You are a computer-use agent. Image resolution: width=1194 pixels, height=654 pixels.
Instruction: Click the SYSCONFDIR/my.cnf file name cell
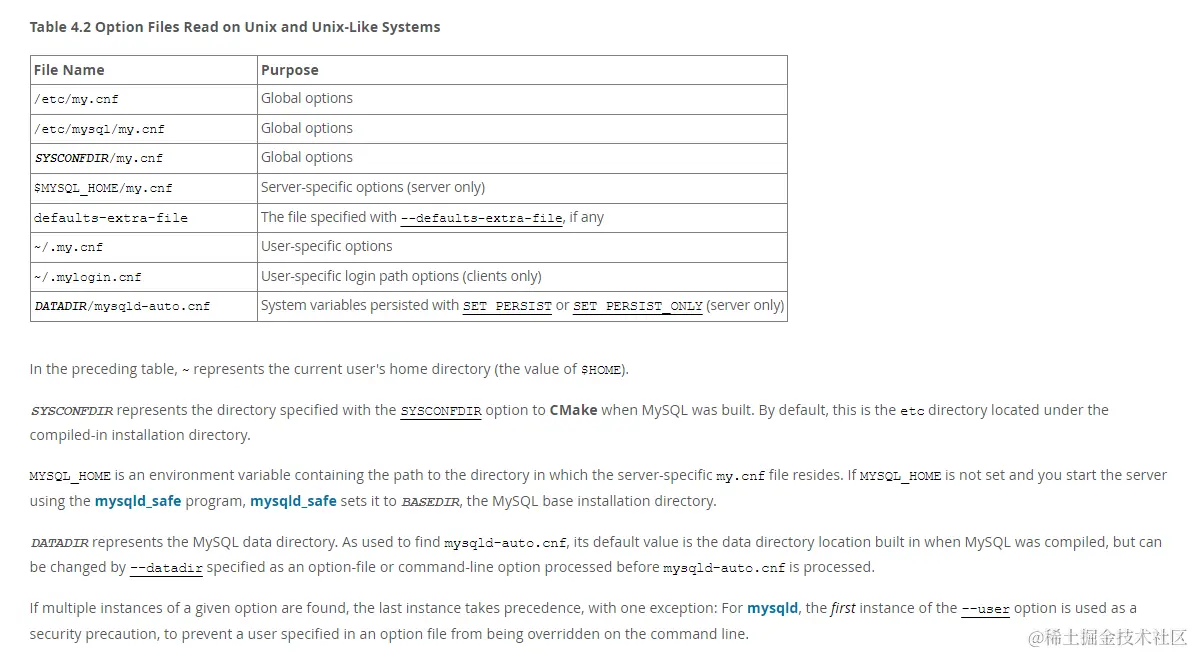(x=144, y=158)
